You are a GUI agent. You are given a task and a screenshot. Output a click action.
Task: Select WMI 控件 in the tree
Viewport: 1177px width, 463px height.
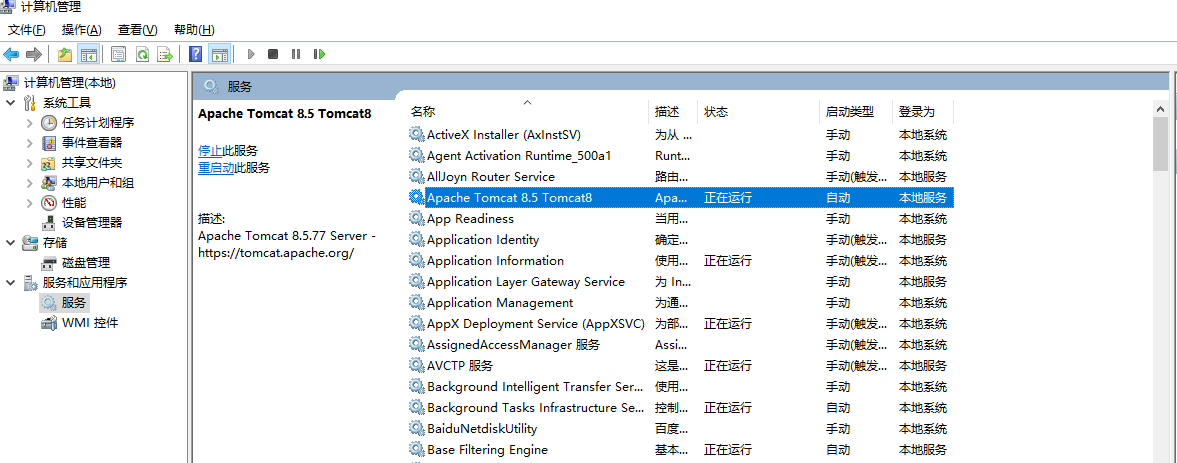pos(89,323)
